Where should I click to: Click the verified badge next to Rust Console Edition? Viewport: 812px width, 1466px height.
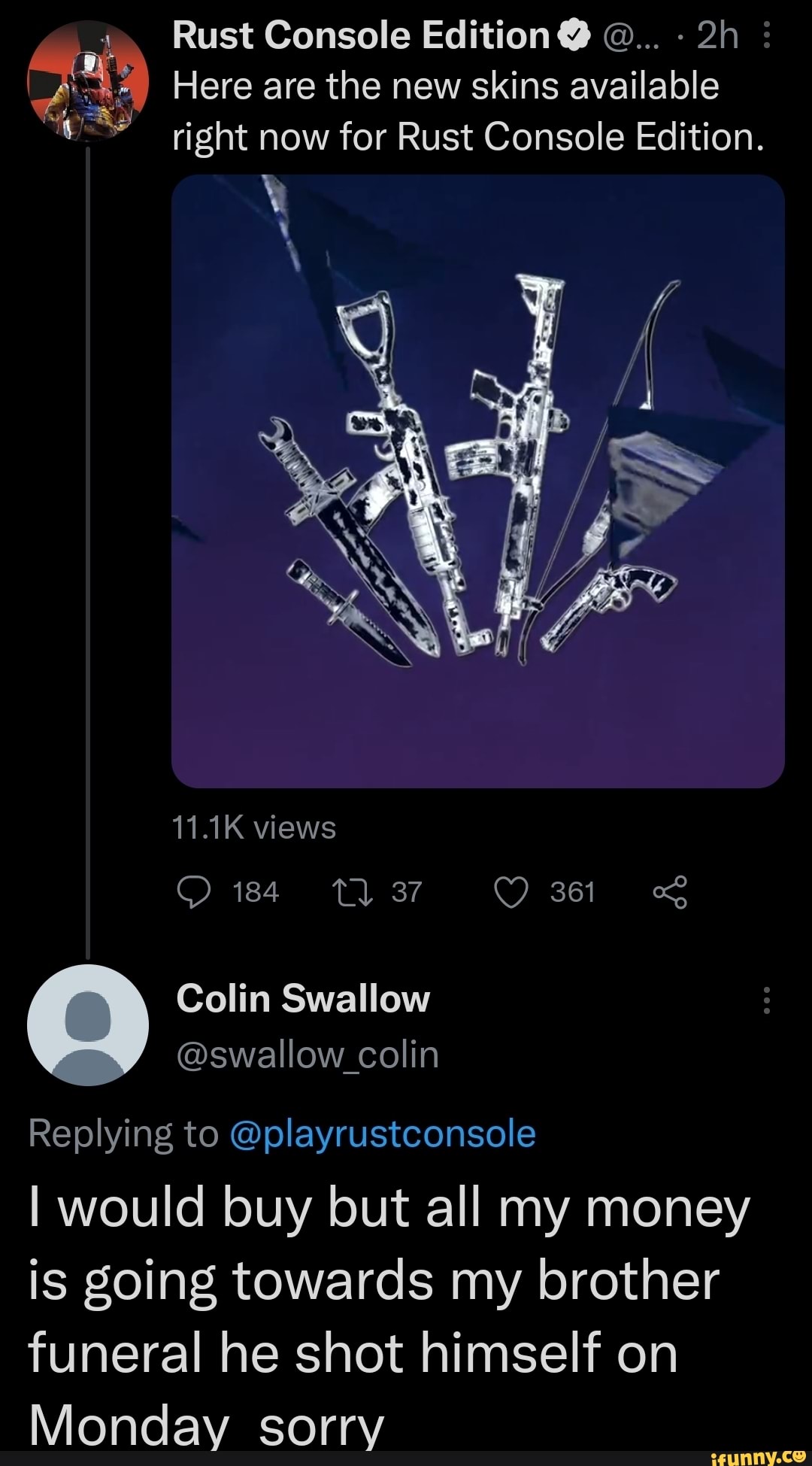pos(574,36)
